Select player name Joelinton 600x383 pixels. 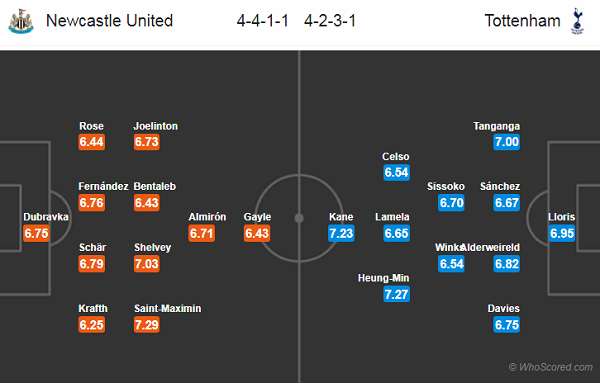156,126
